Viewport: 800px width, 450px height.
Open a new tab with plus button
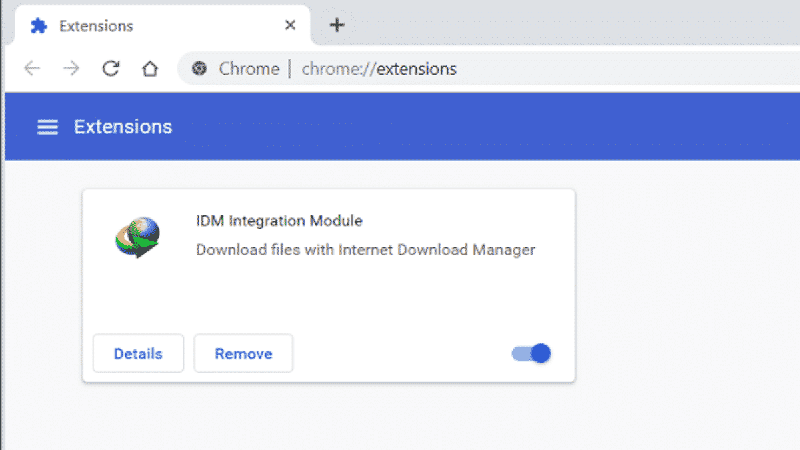pyautogui.click(x=337, y=25)
